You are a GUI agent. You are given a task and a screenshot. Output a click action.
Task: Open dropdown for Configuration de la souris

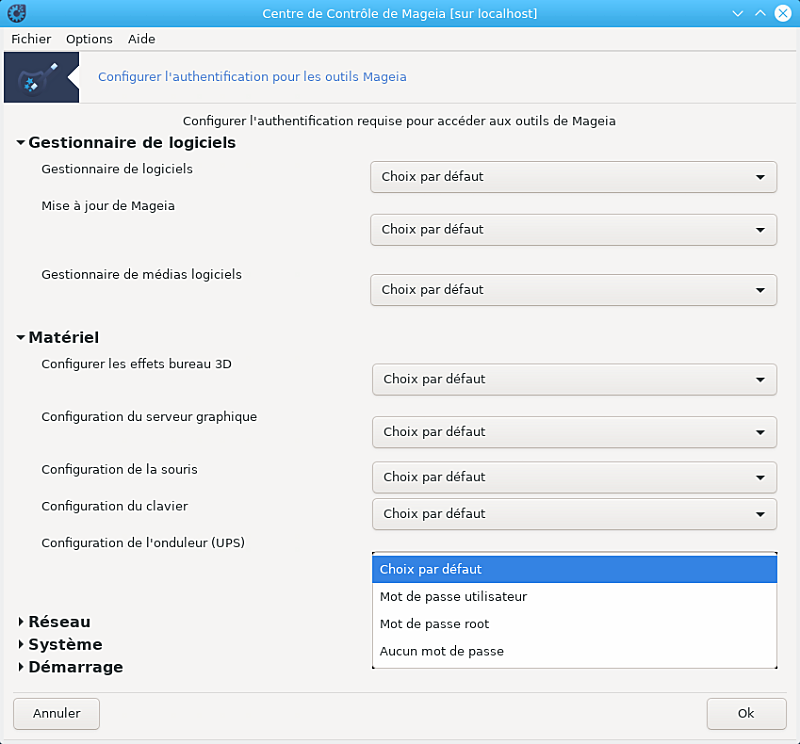(574, 477)
